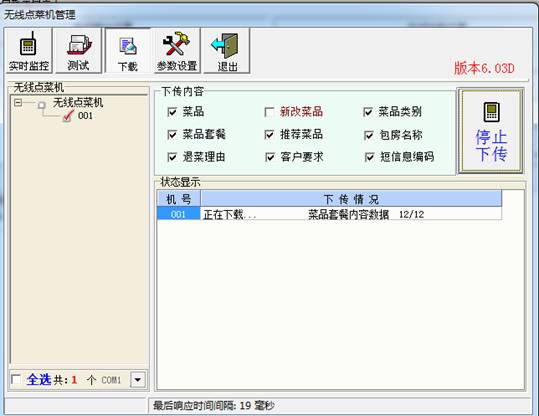
Task: Open the 实时监控 real-time monitor tool
Action: point(29,51)
